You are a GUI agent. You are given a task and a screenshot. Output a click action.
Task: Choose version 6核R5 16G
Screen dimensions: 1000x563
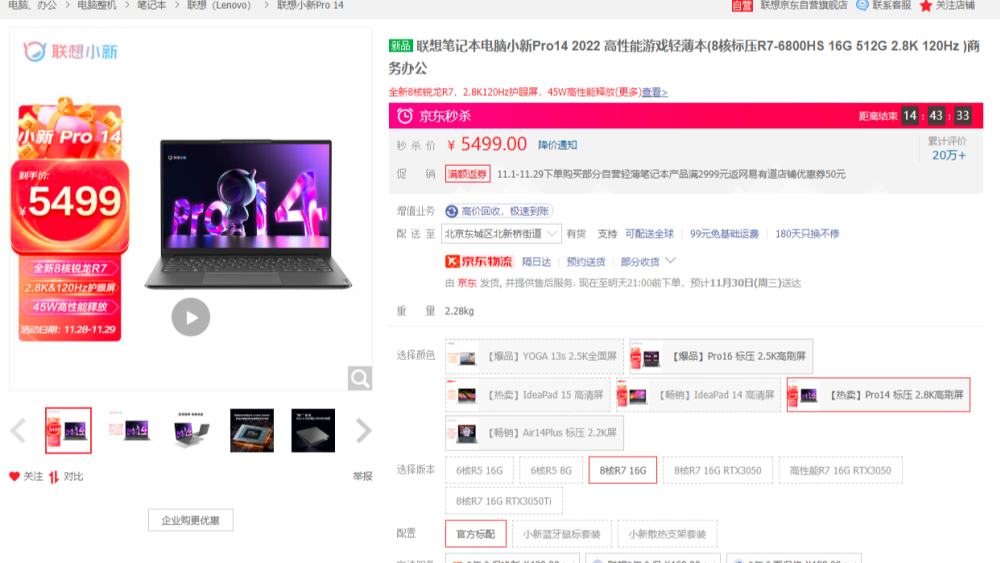pos(479,470)
